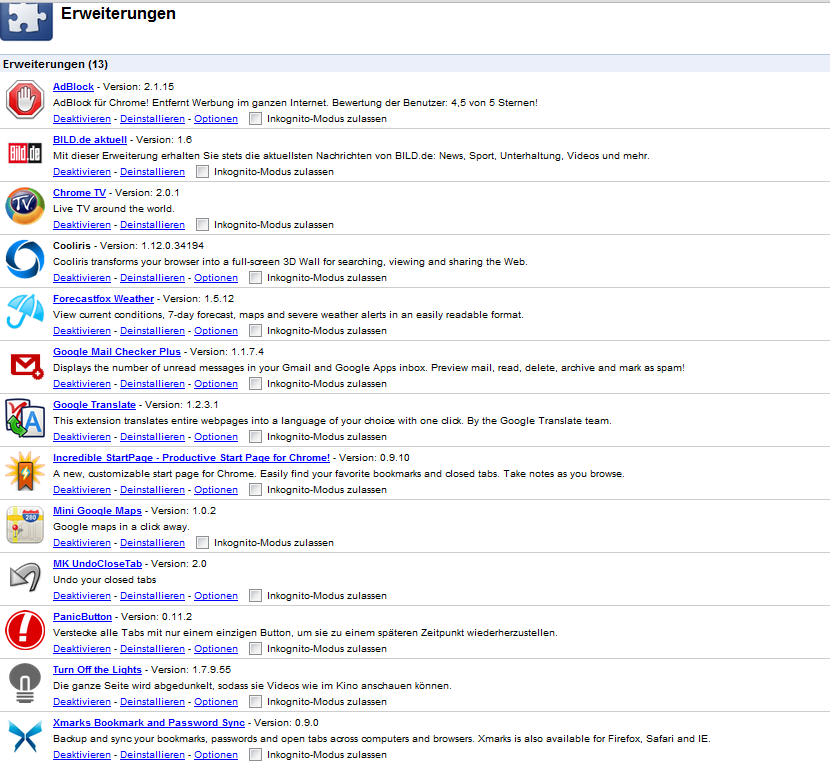Viewport: 830px width, 764px height.
Task: Click the Turn Off the Lights bulb icon
Action: [25, 683]
